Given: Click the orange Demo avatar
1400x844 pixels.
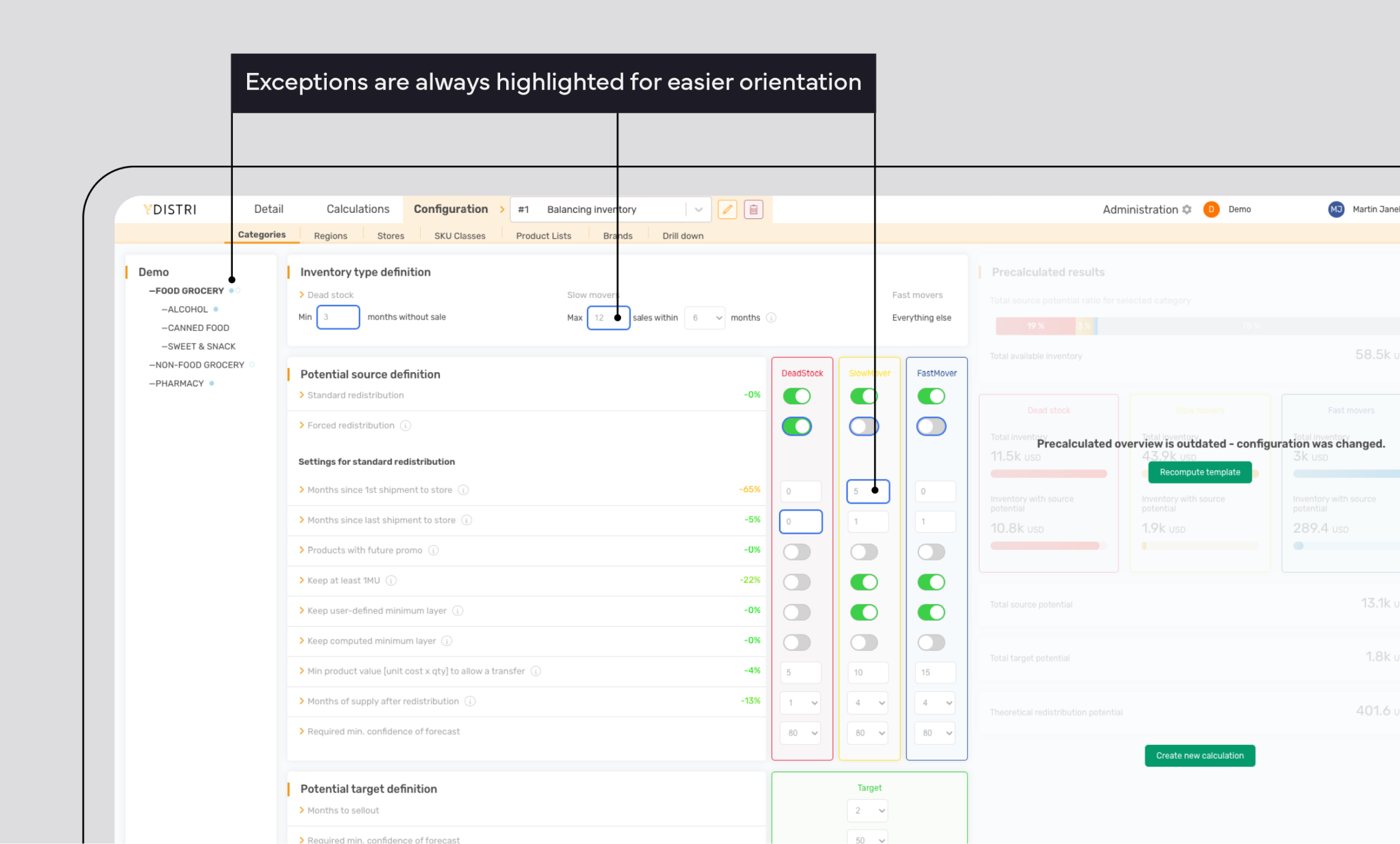Looking at the screenshot, I should [x=1211, y=209].
